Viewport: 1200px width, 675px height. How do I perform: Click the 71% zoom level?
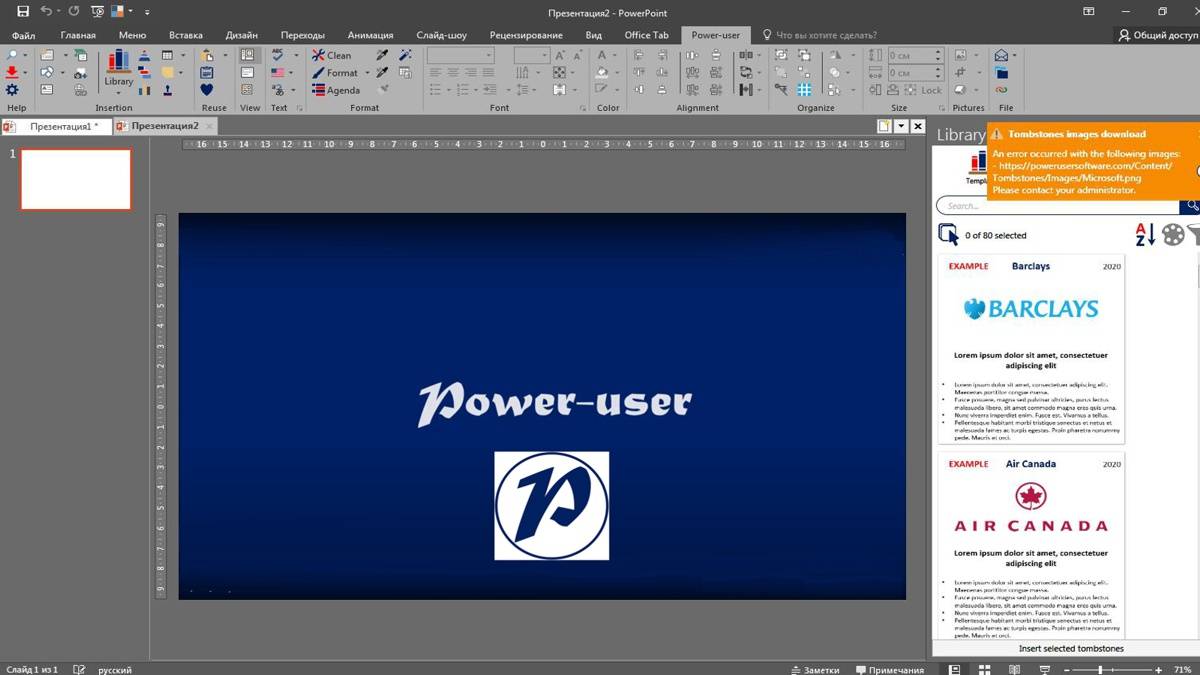tap(1182, 669)
